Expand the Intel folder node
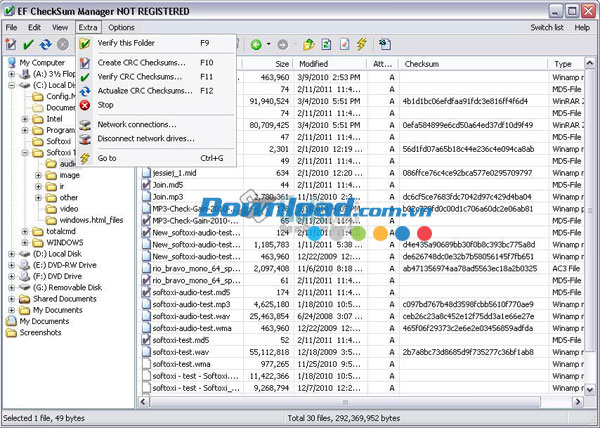The width and height of the screenshot is (600, 428). pyautogui.click(x=25, y=119)
